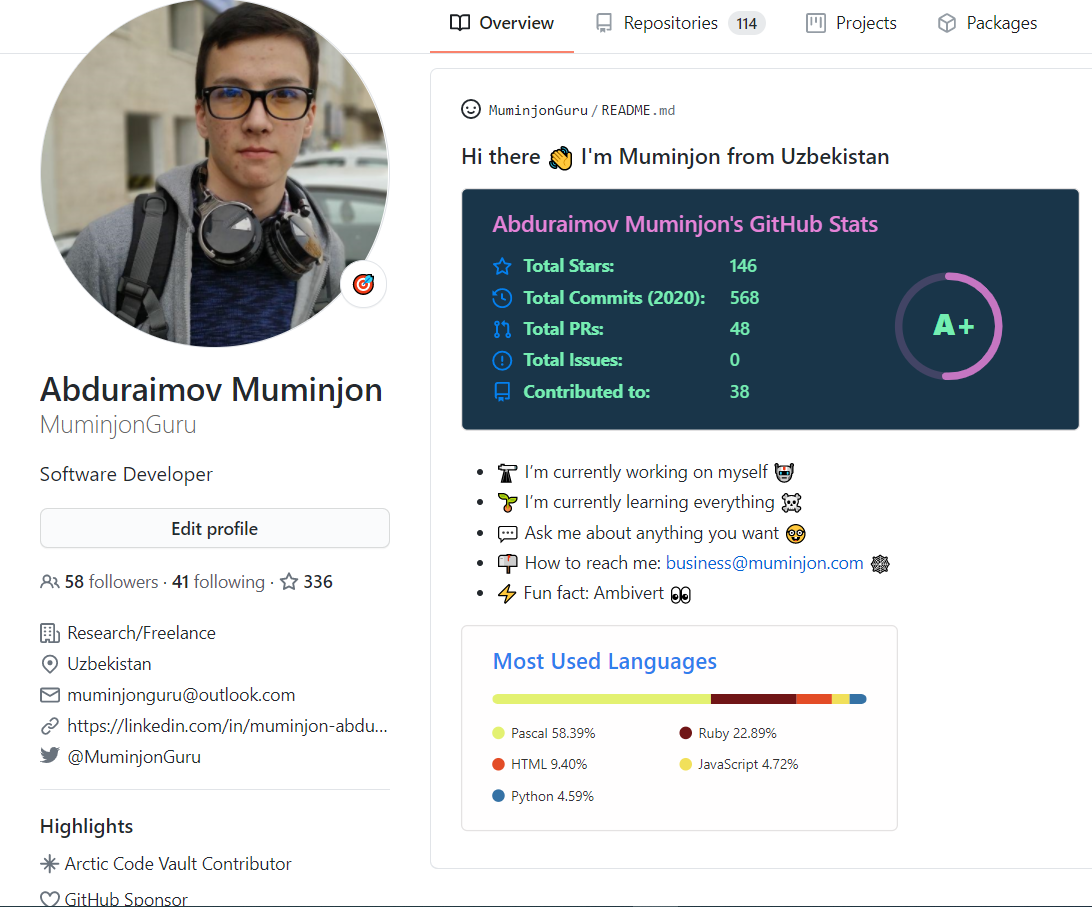The height and width of the screenshot is (907, 1092).
Task: Click the A+ rank circle
Action: click(x=949, y=326)
